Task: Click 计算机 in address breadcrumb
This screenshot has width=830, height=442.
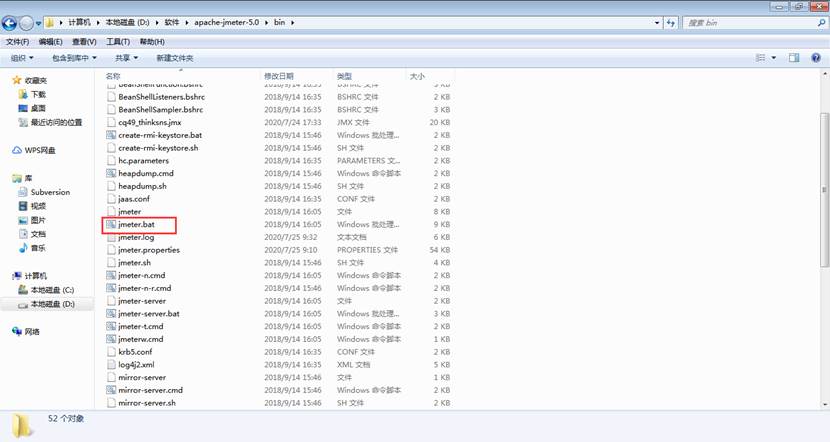Action: [79, 22]
